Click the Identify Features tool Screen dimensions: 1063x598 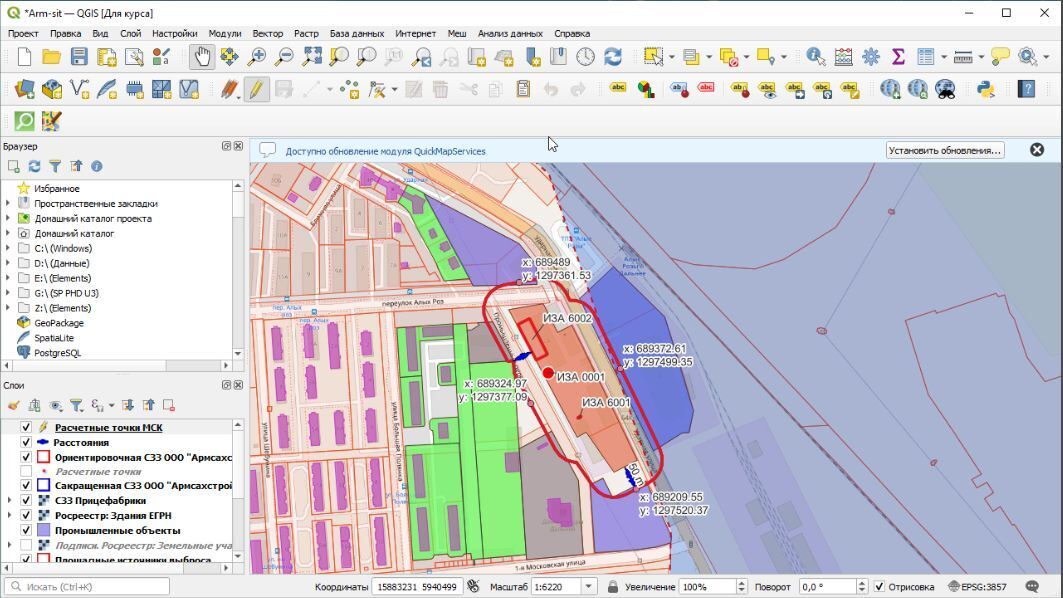pos(816,57)
